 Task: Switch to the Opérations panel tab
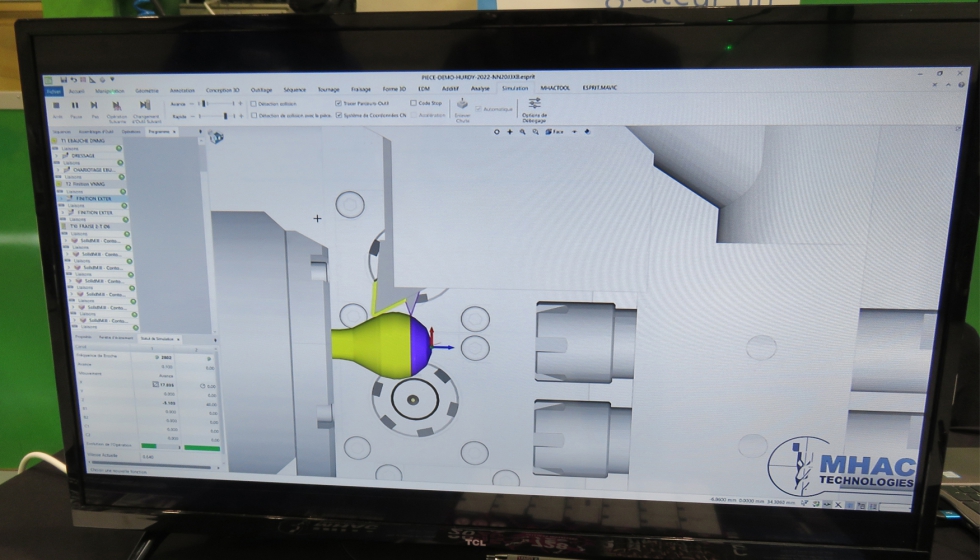coord(131,132)
